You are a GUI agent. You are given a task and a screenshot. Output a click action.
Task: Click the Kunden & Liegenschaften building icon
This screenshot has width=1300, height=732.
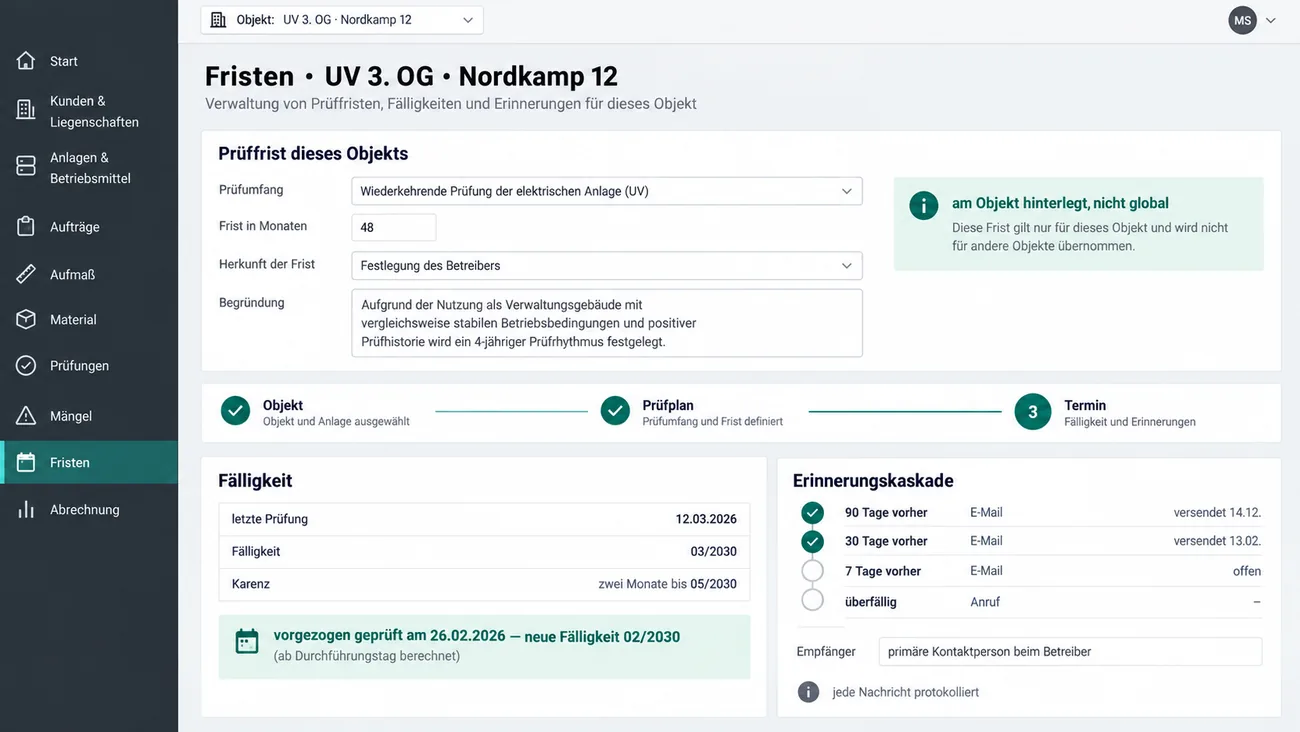pyautogui.click(x=26, y=111)
